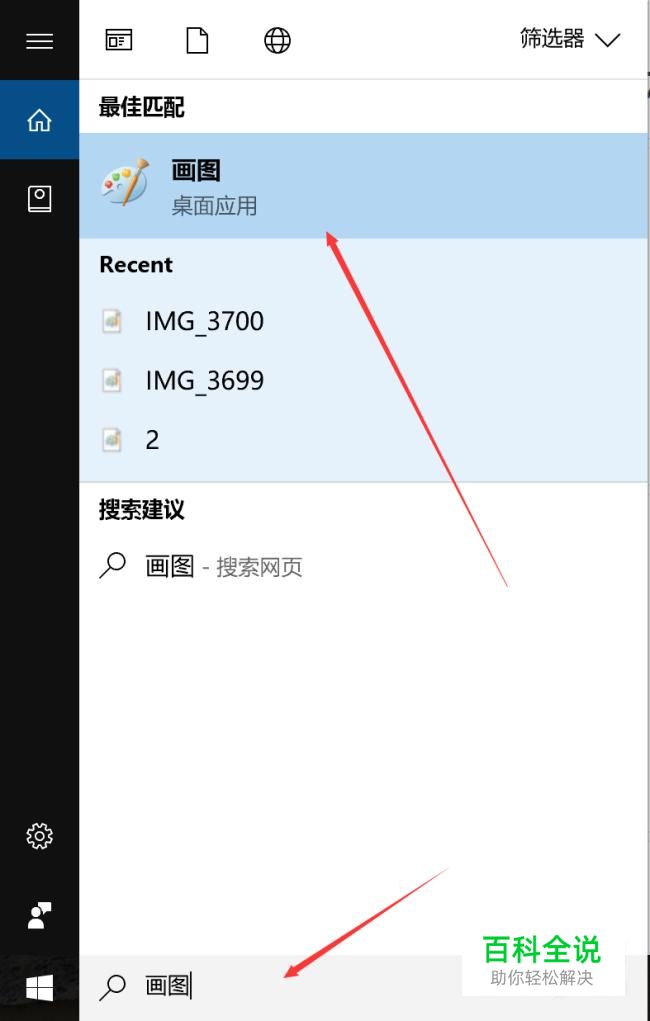Click the 最佳匹配 section header
Viewport: 650px width, 1021px height.
(141, 107)
